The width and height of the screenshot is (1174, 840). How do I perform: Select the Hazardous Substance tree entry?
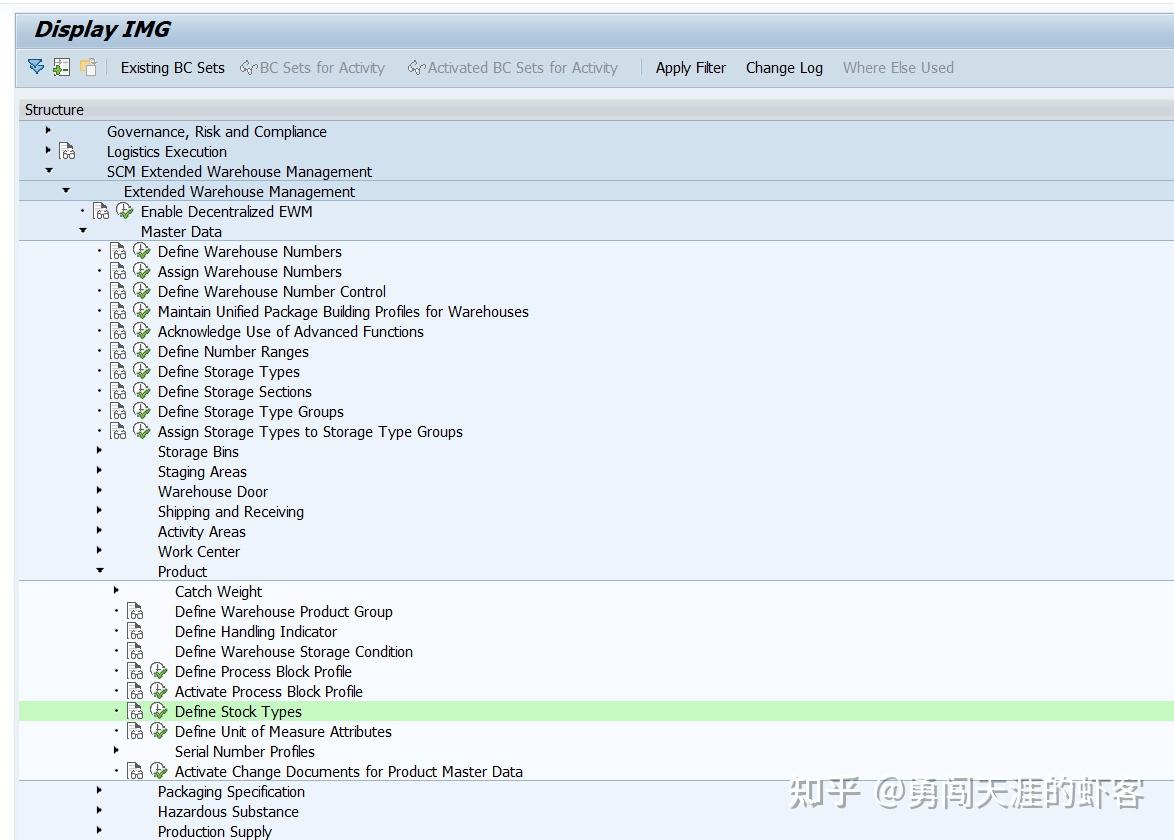pyautogui.click(x=228, y=811)
